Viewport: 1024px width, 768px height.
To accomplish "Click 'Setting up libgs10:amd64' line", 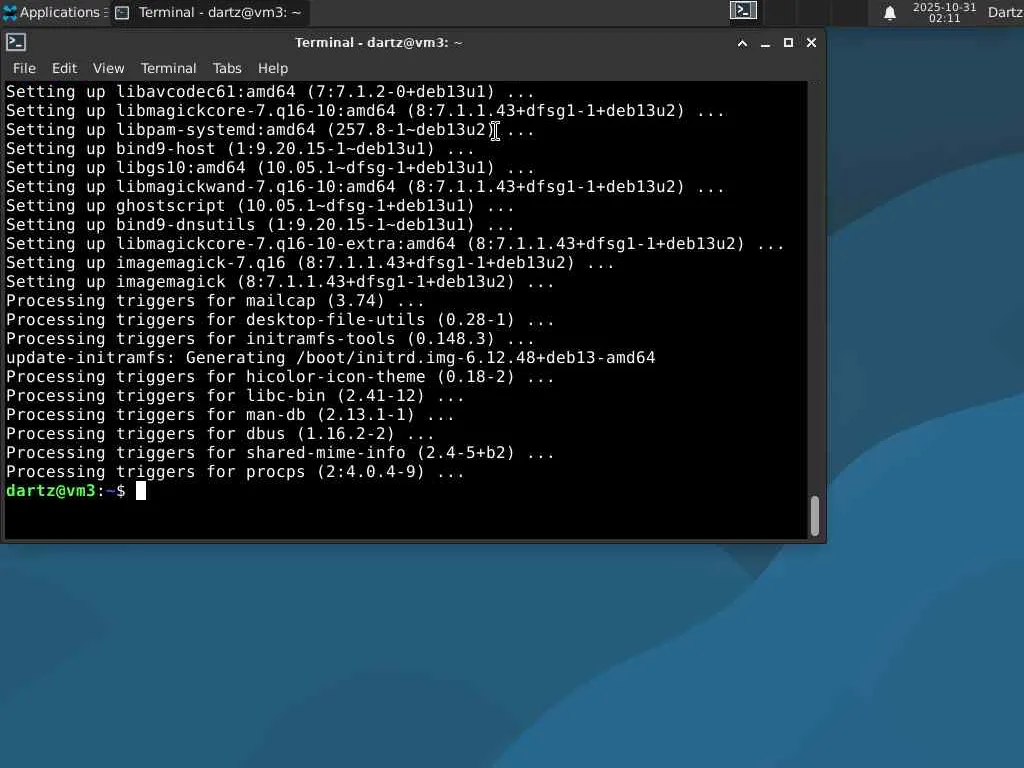I will (270, 168).
